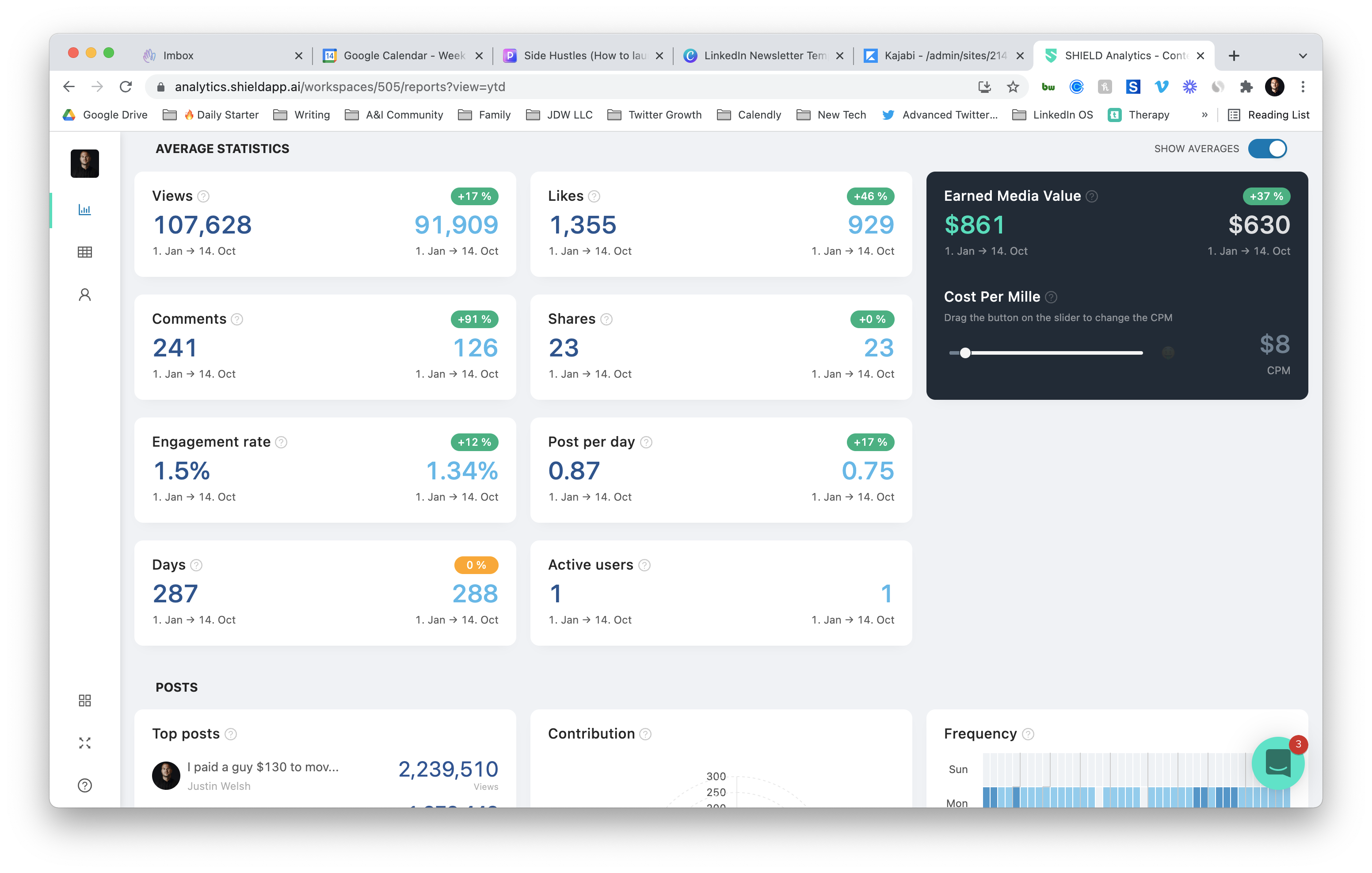1372x873 pixels.
Task: Open the Chrome three-dot menu
Action: point(1303,87)
